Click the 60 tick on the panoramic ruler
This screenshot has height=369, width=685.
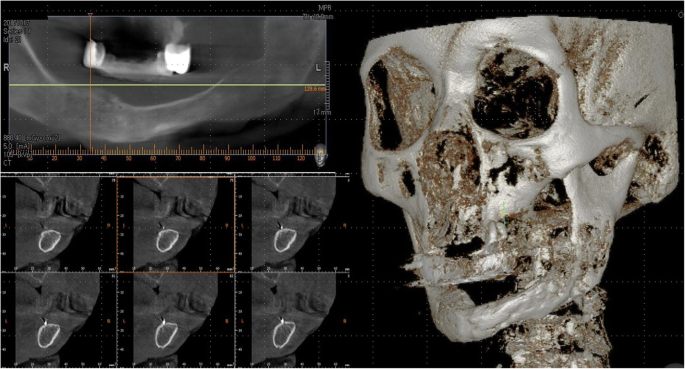point(153,158)
